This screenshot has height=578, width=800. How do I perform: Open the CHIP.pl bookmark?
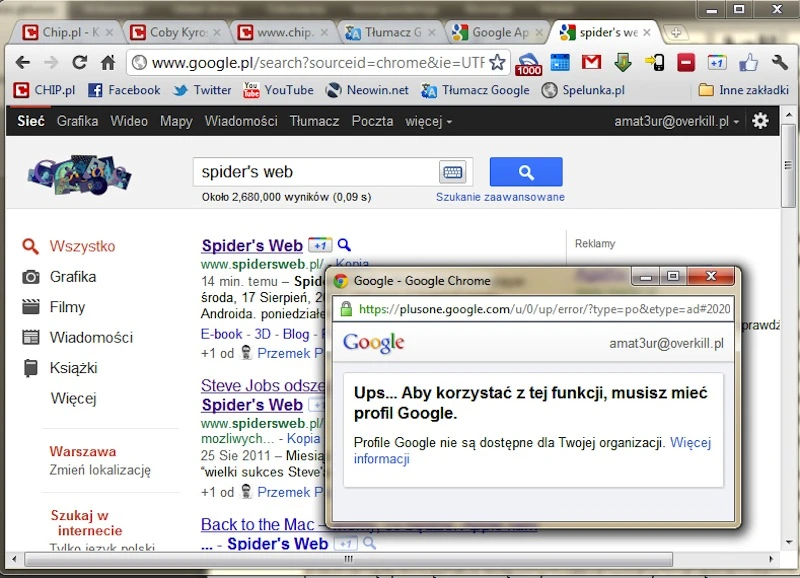[44, 90]
